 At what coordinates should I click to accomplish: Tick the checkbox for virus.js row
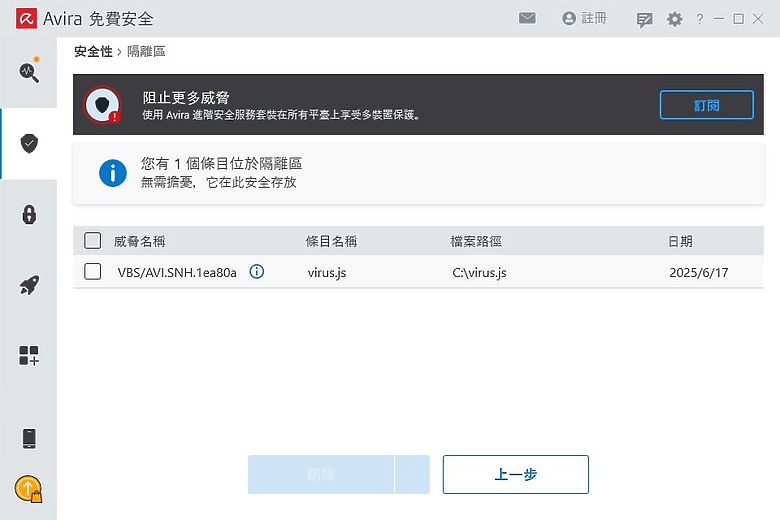[93, 272]
